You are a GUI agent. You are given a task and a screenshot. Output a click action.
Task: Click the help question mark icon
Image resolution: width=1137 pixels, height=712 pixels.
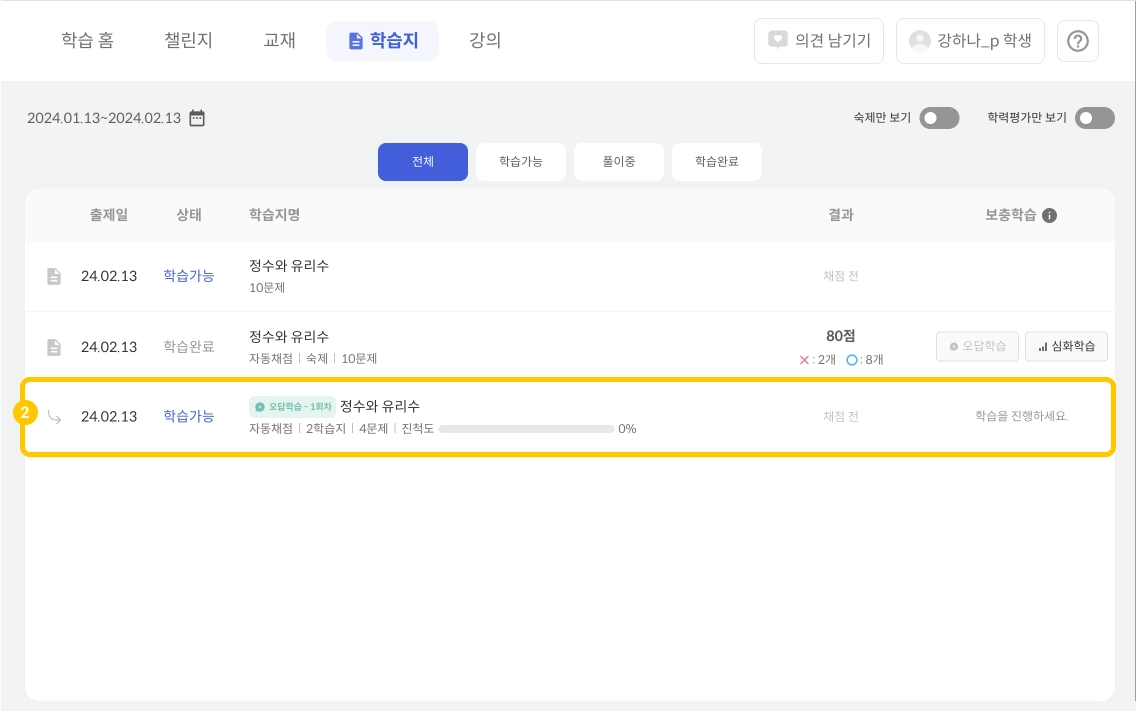coord(1077,41)
